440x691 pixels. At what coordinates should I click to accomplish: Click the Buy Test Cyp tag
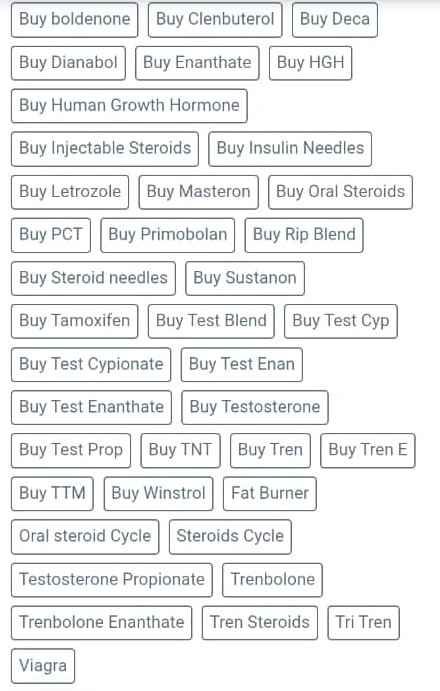[x=341, y=321]
